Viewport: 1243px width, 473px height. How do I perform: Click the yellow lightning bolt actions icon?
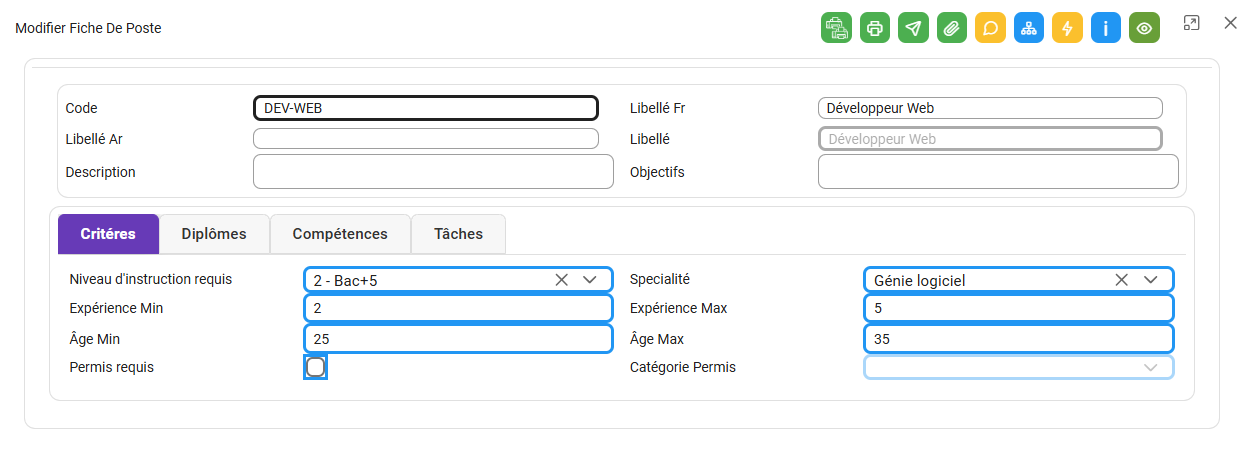click(x=1067, y=28)
